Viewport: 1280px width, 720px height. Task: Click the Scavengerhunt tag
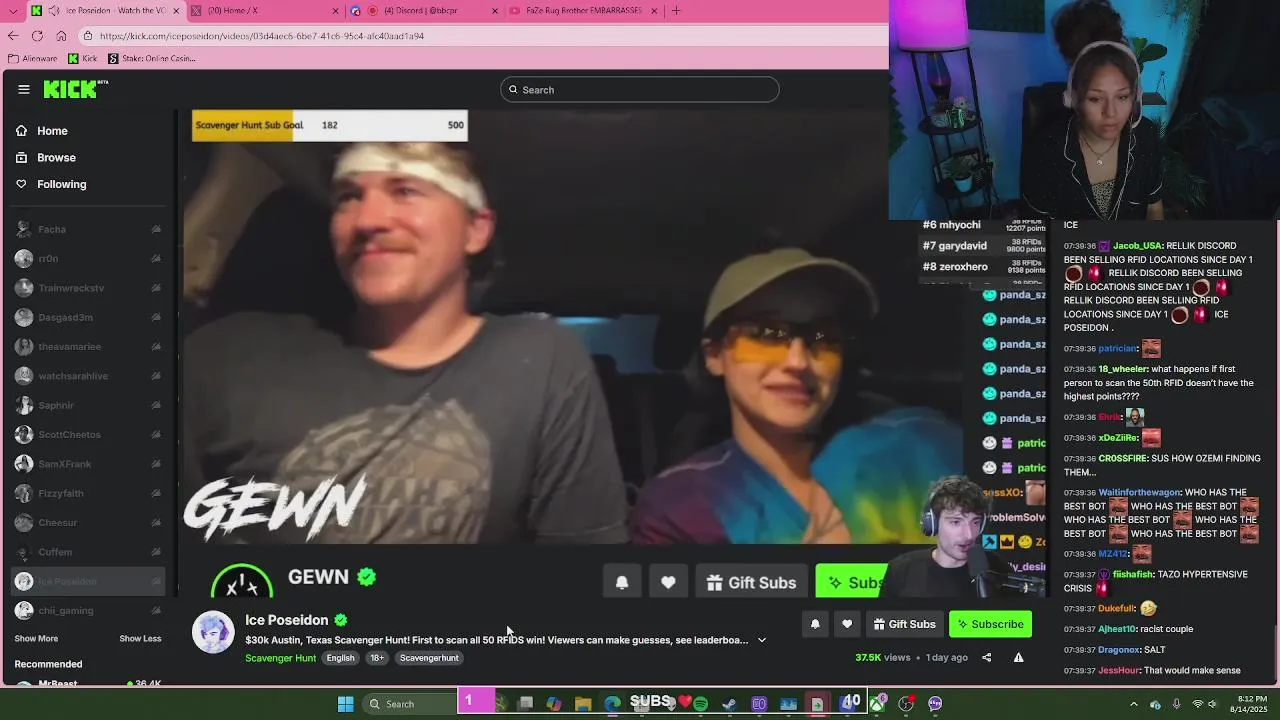(x=429, y=658)
